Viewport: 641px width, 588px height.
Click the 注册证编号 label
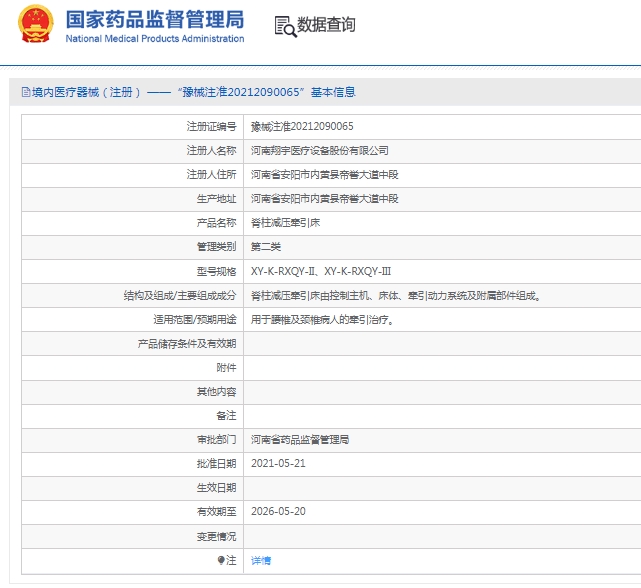point(211,127)
